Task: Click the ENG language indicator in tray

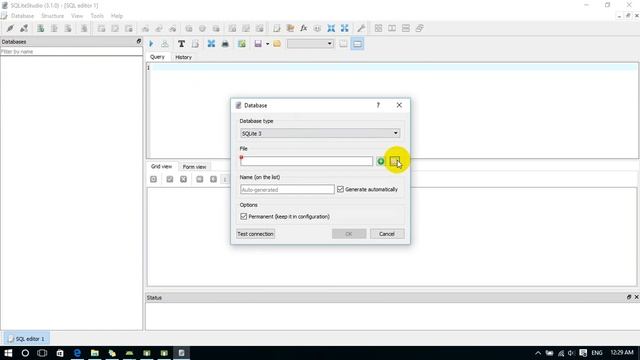Action: point(597,353)
